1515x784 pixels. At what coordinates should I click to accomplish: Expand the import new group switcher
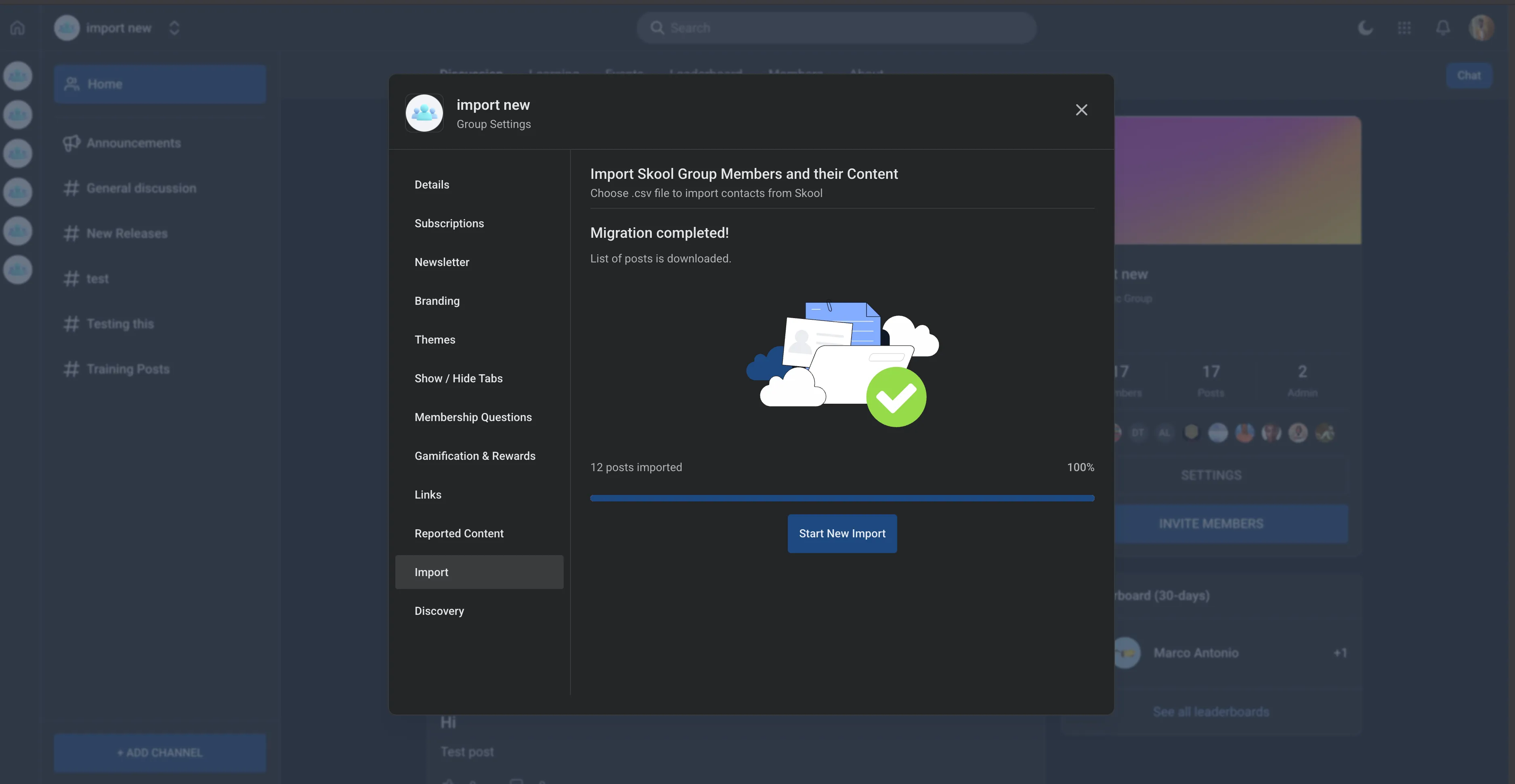pyautogui.click(x=174, y=27)
